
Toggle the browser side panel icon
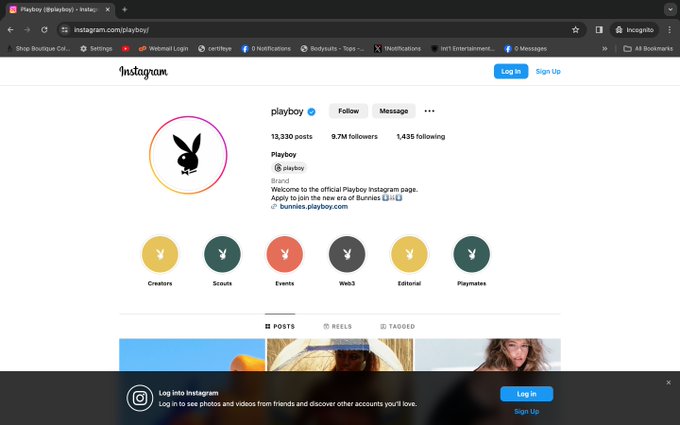coord(599,30)
